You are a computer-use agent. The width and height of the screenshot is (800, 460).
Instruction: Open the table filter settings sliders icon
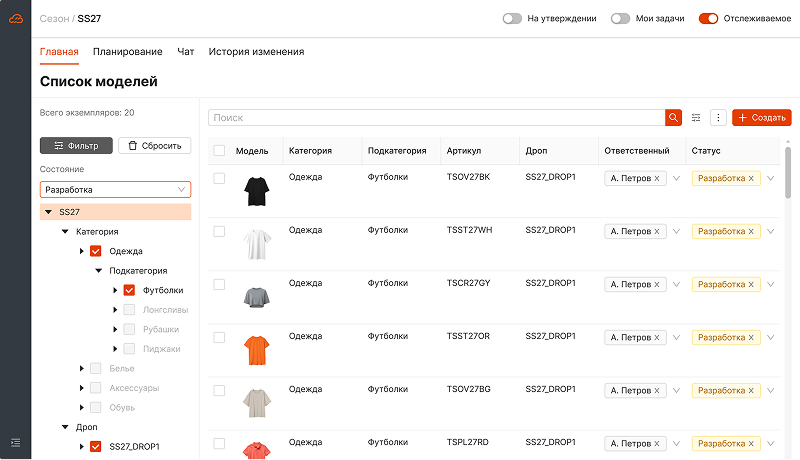tap(696, 118)
